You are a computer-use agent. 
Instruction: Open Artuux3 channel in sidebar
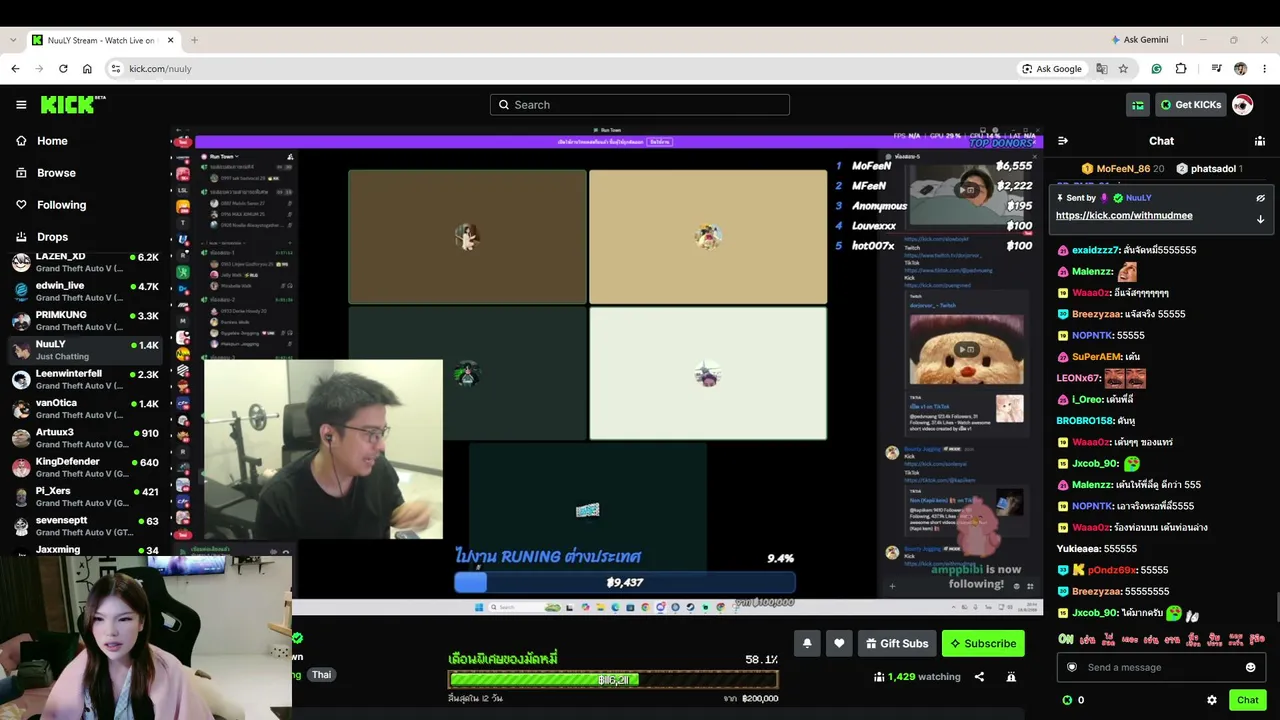(x=85, y=438)
